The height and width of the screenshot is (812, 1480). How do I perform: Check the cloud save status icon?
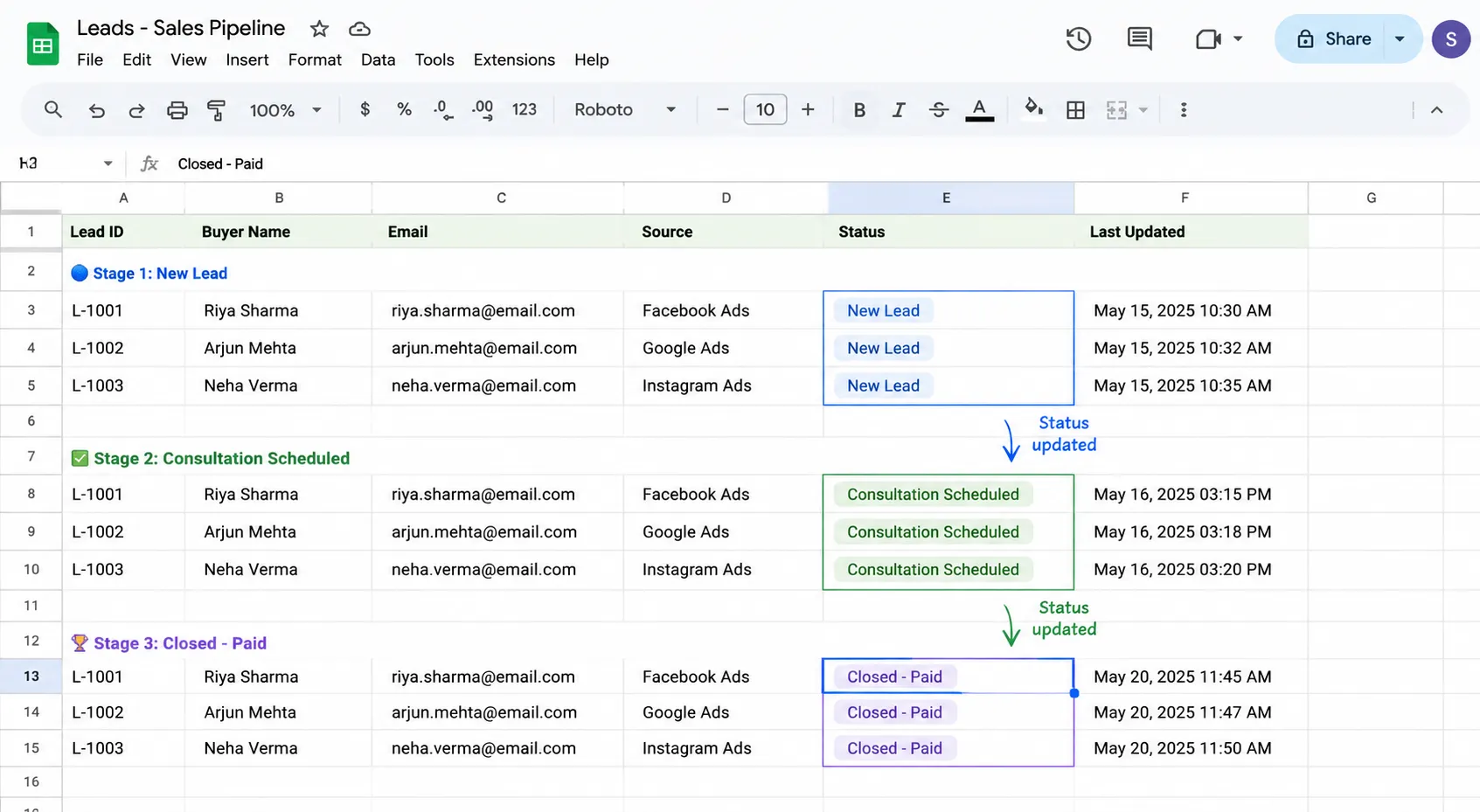pos(359,29)
